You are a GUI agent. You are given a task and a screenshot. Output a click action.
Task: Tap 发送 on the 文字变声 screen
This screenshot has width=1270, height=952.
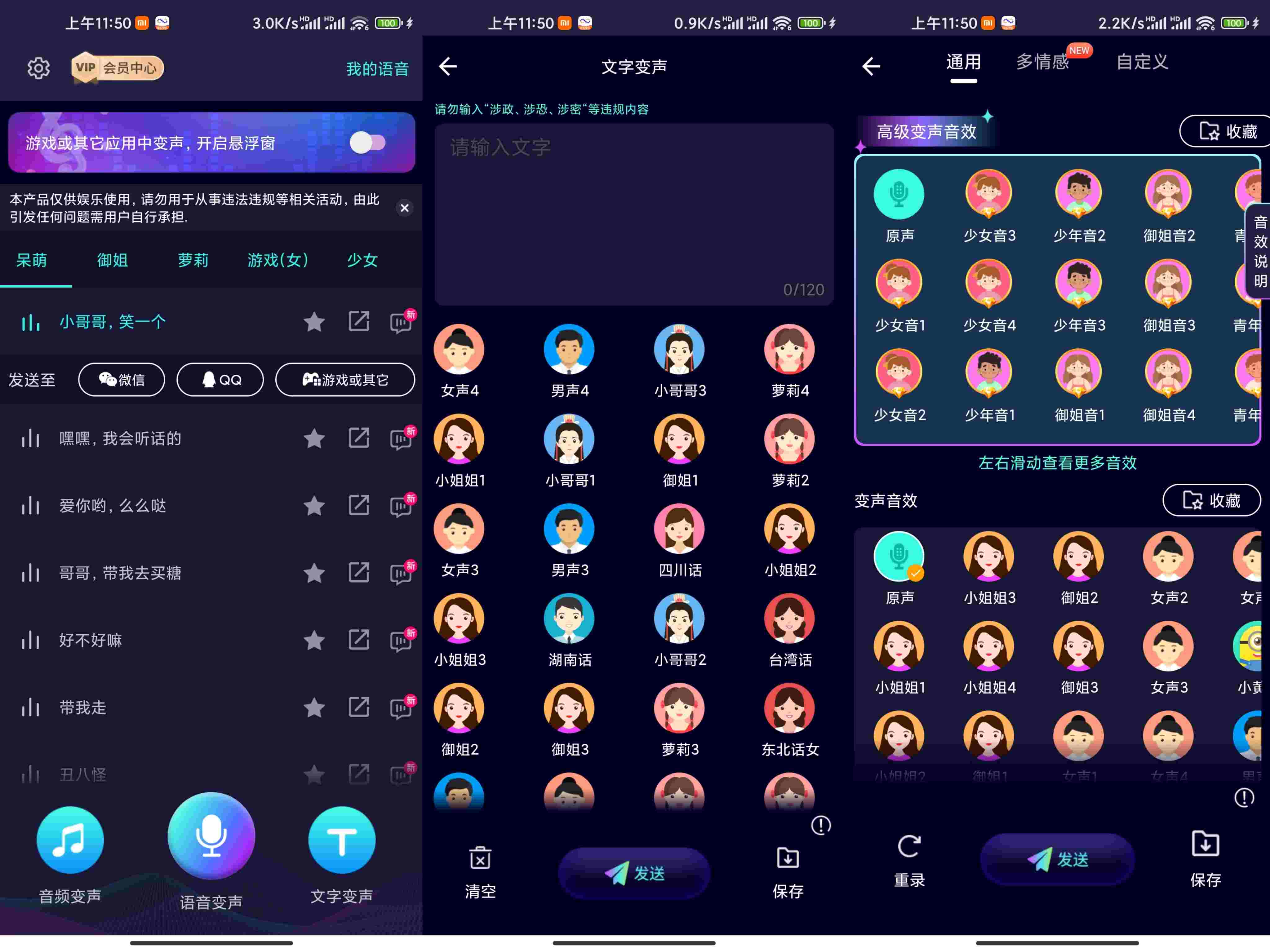click(x=634, y=873)
